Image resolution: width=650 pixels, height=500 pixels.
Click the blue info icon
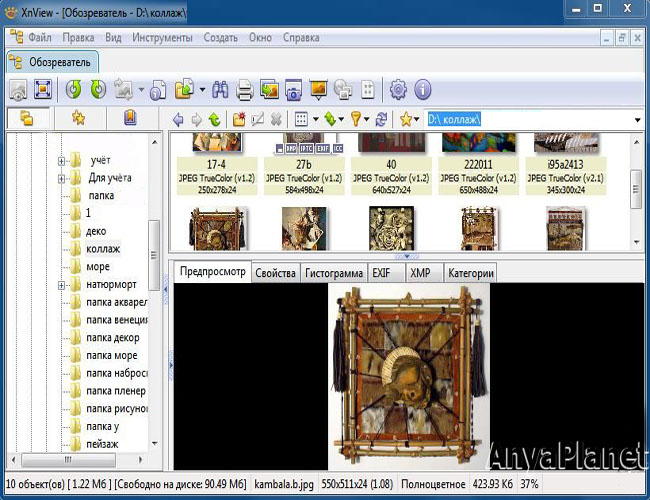422,90
